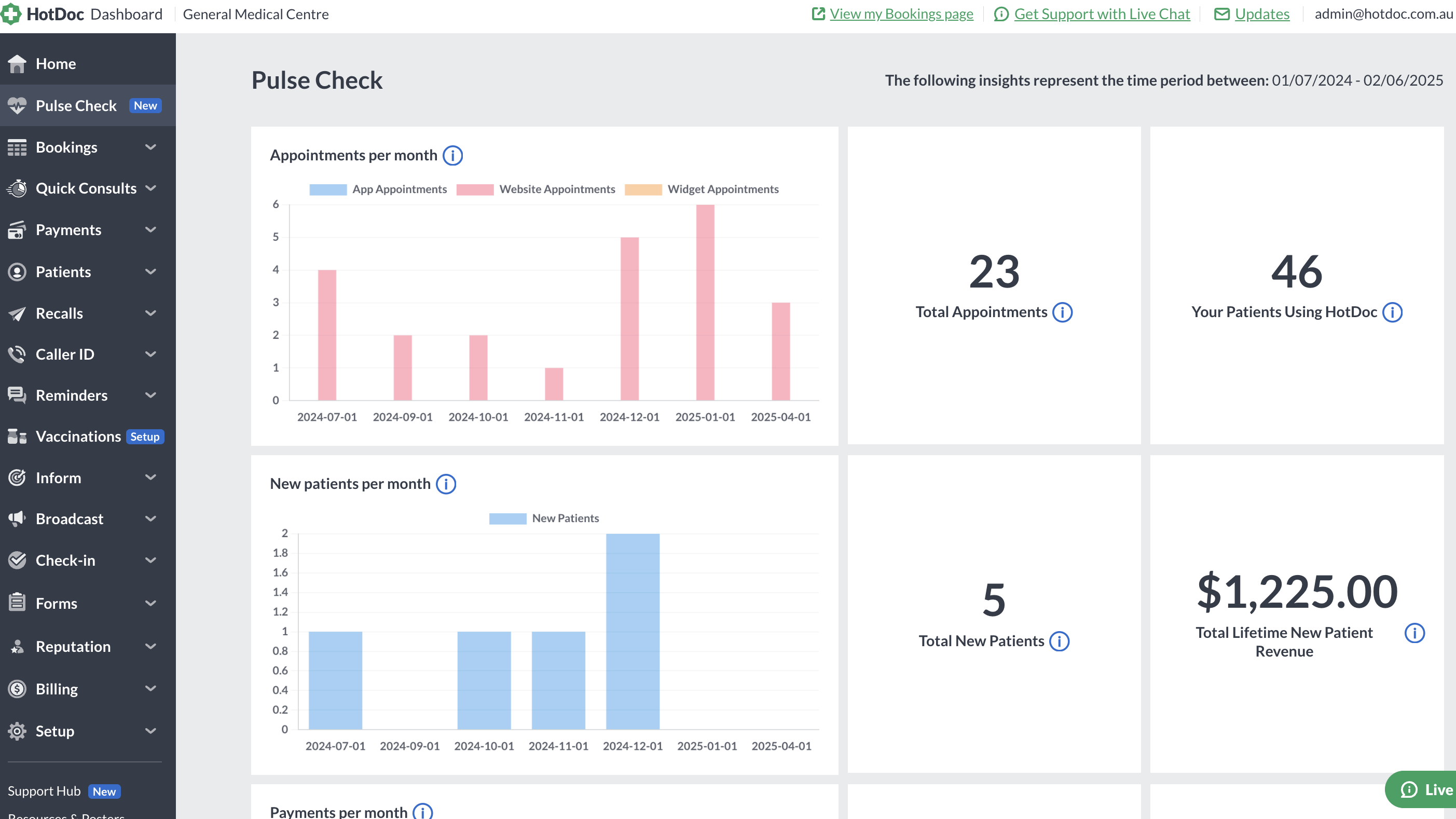Expand the Quick Consults chevron
Viewport: 1456px width, 819px height.
pos(150,188)
